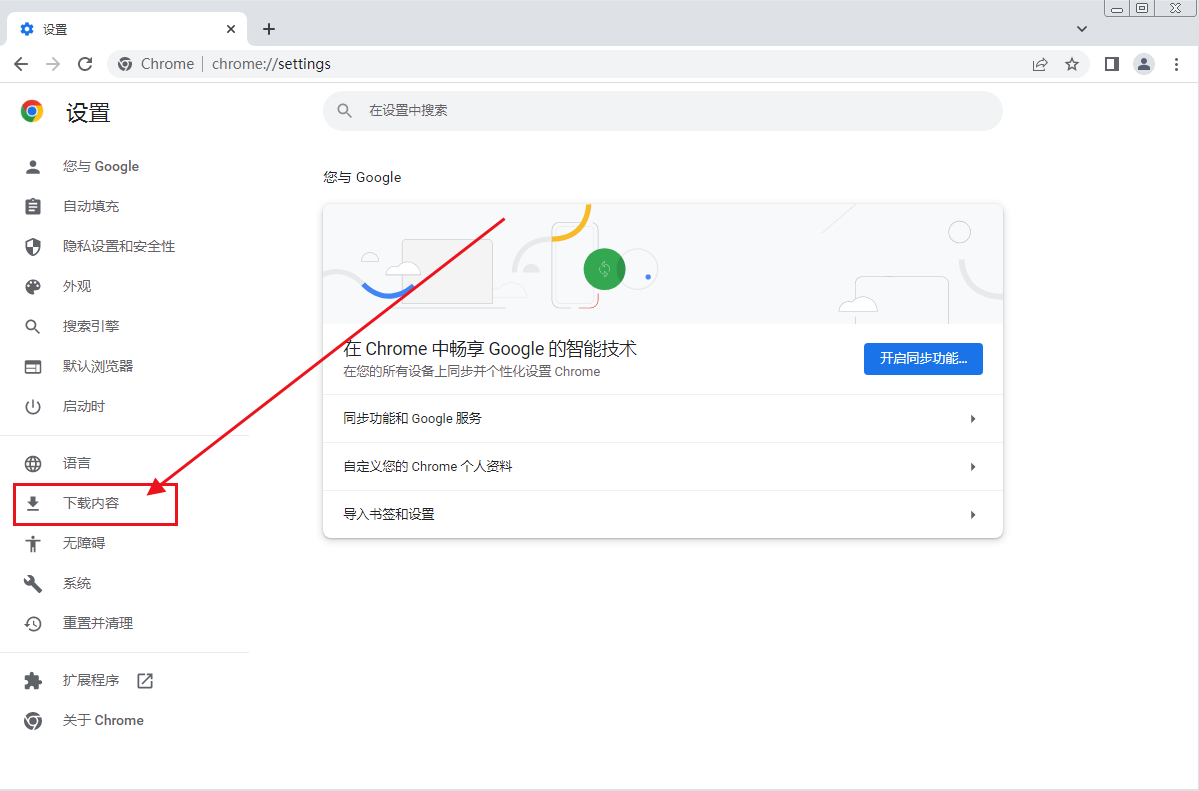Click the power icon for 启动时
This screenshot has height=791, width=1199.
[x=33, y=407]
